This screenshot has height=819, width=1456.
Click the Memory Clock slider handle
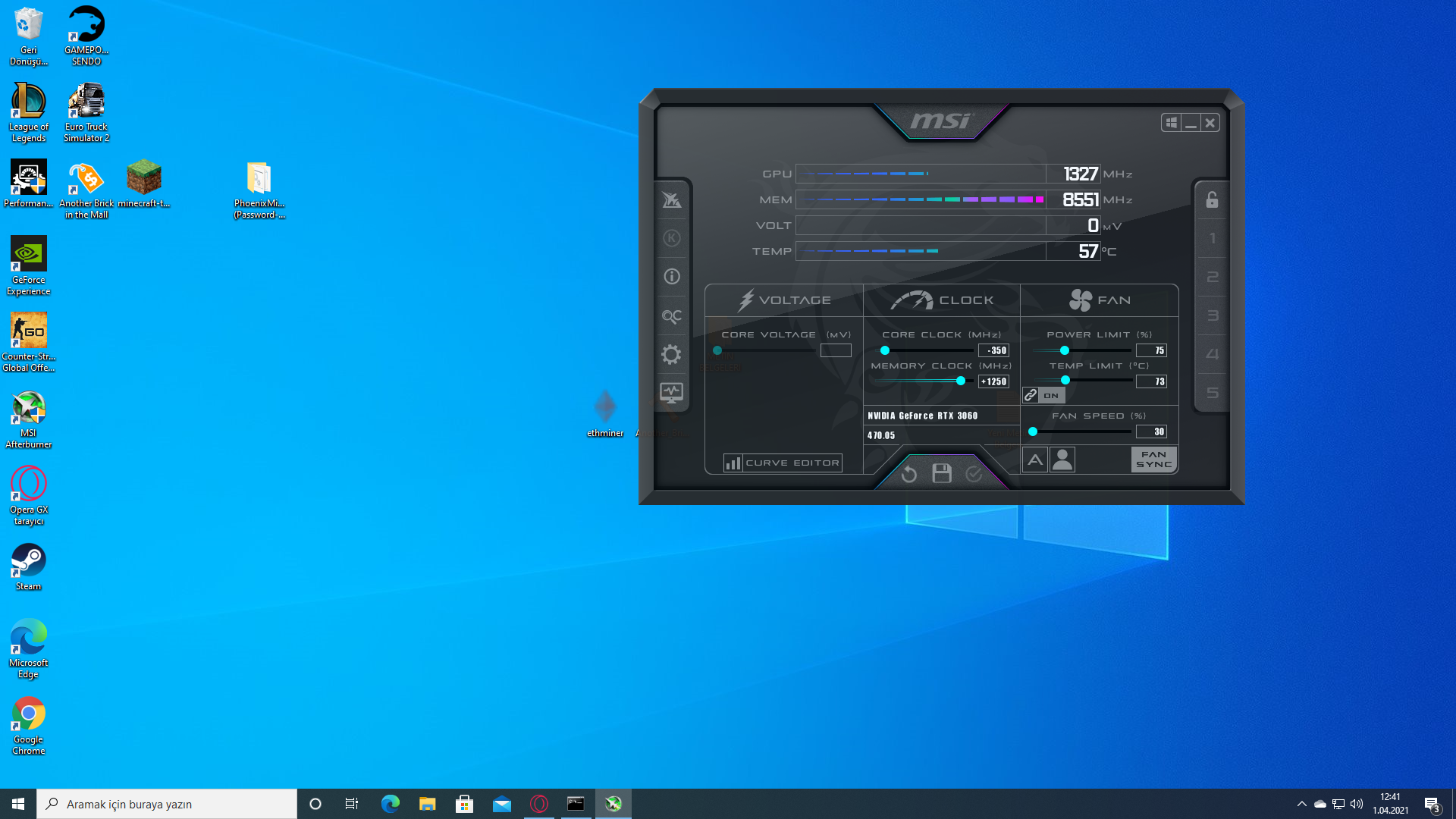coord(961,381)
